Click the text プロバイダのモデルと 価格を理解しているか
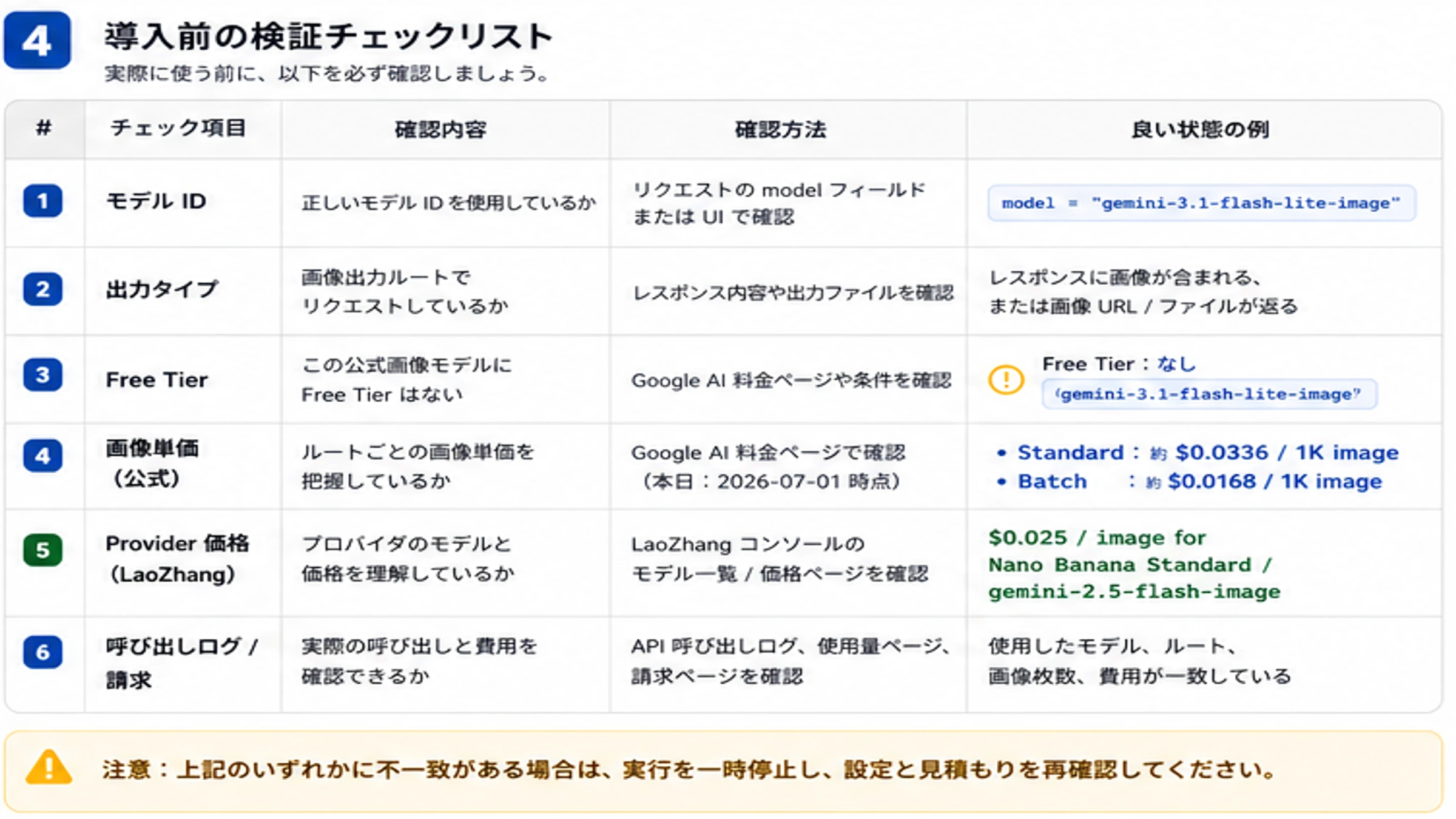This screenshot has height=819, width=1456. (408, 559)
